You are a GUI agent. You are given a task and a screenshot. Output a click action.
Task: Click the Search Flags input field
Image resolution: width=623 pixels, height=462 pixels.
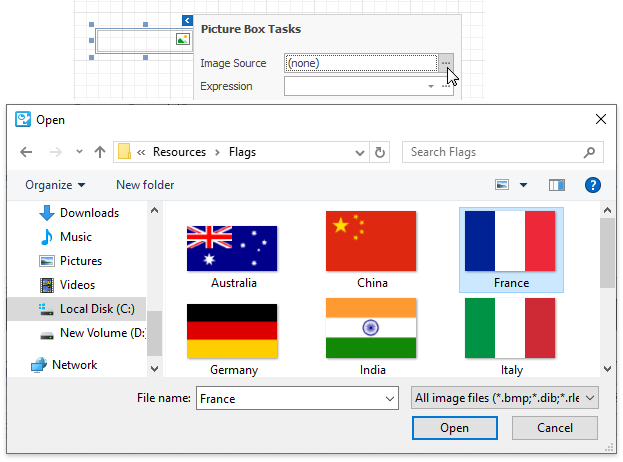pos(490,152)
